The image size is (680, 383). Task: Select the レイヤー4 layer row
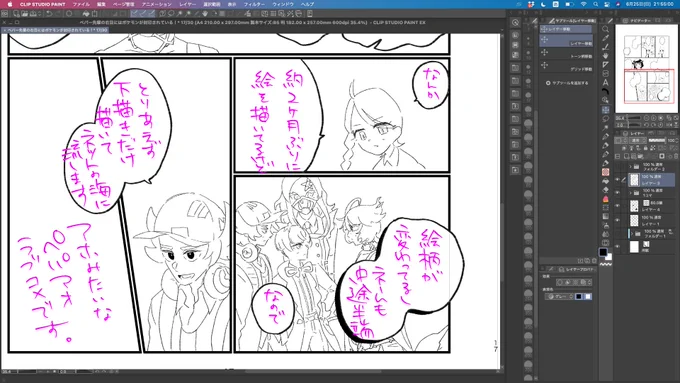pos(652,206)
